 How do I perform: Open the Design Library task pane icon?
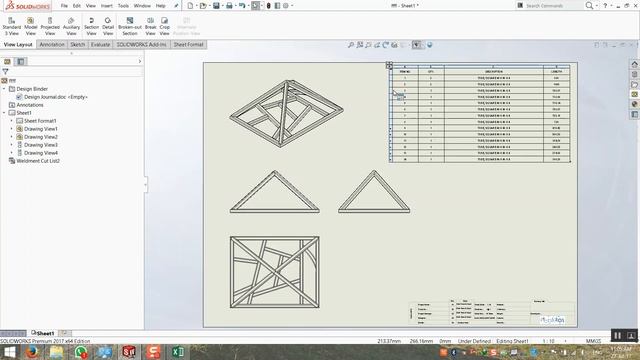pos(634,74)
